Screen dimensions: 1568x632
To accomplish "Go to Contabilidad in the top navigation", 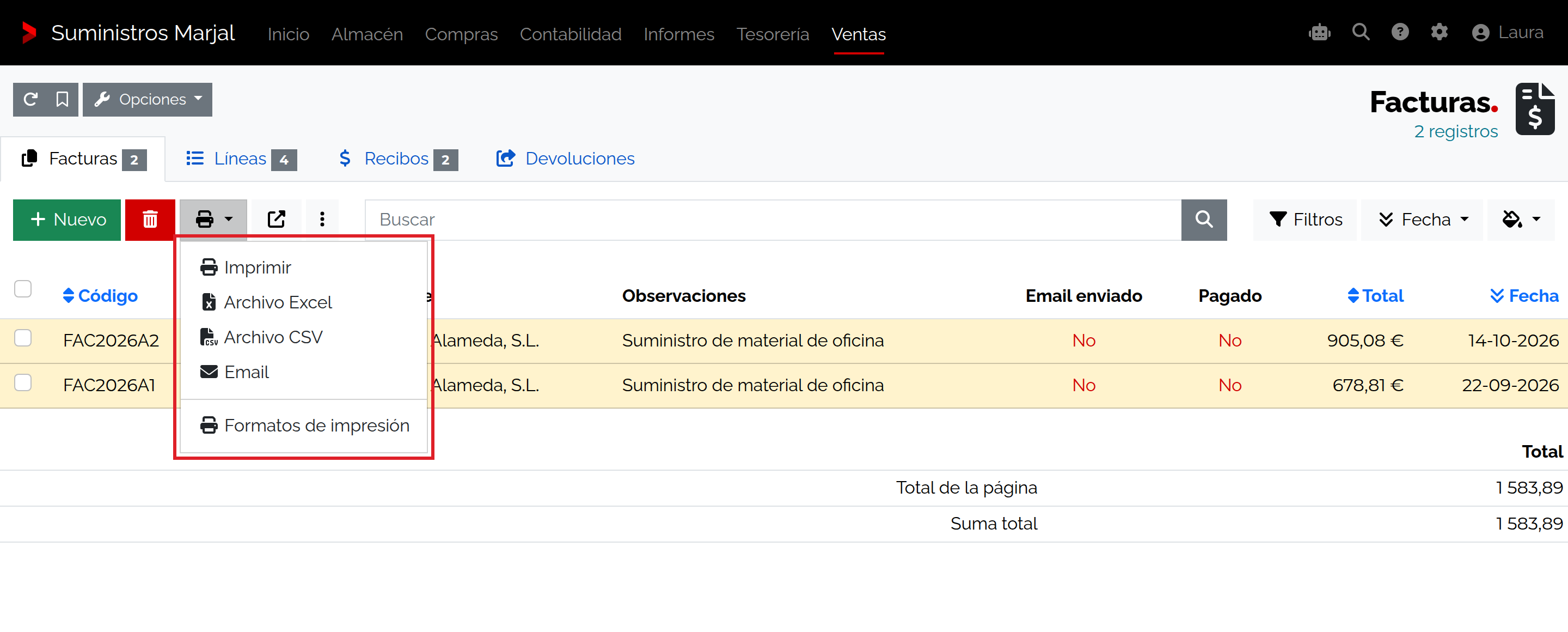I will pyautogui.click(x=571, y=34).
